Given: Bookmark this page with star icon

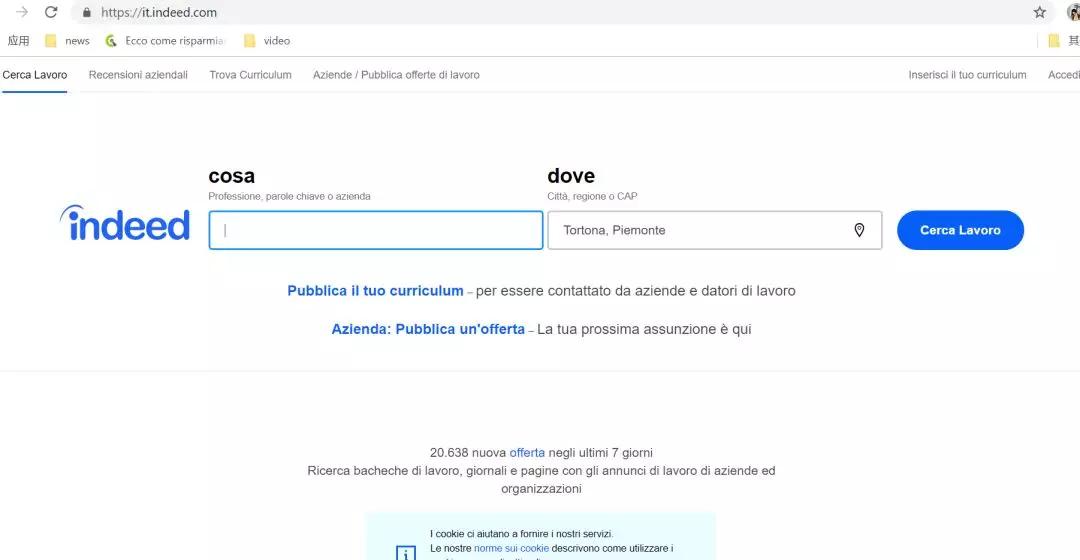Looking at the screenshot, I should [1040, 12].
